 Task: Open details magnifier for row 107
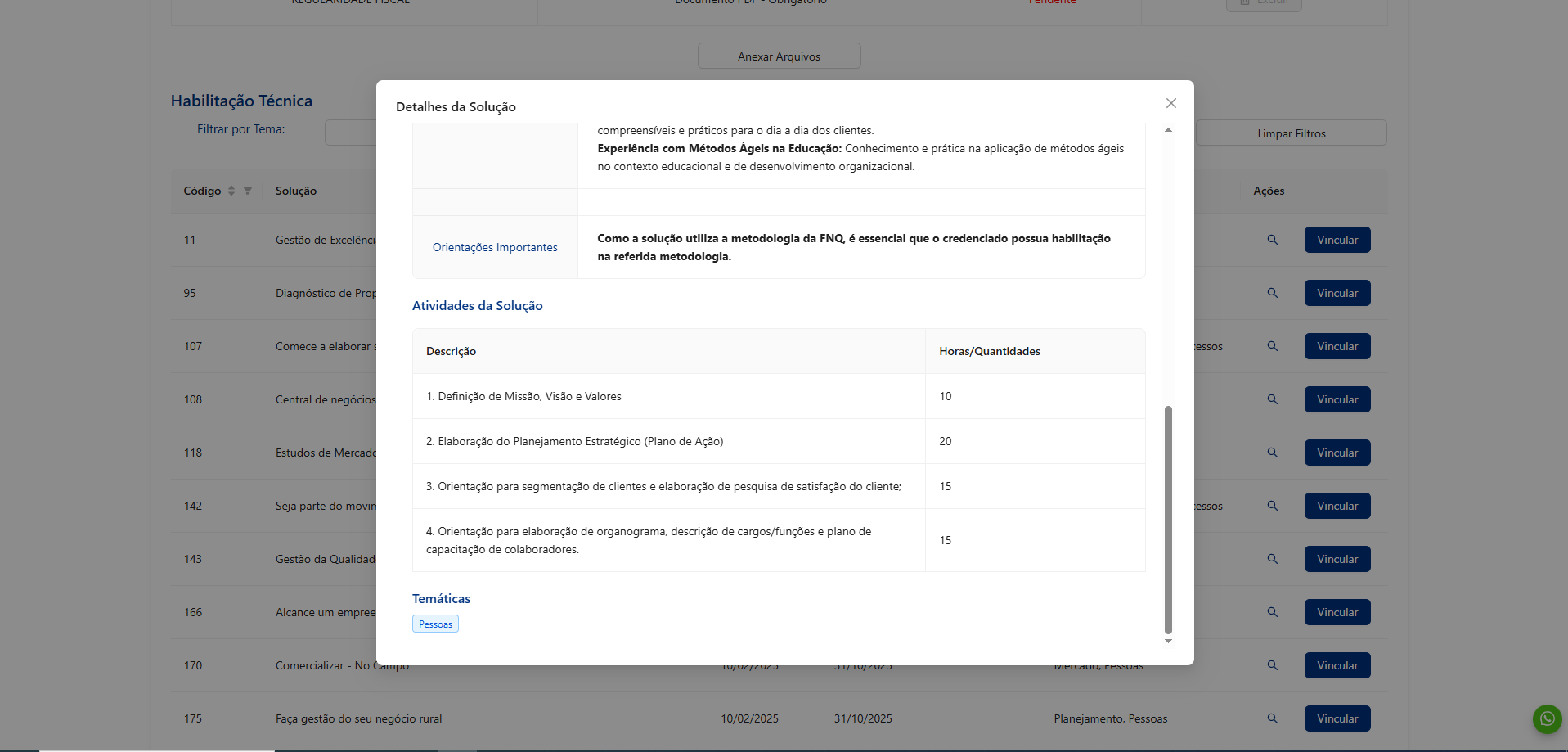(x=1272, y=346)
